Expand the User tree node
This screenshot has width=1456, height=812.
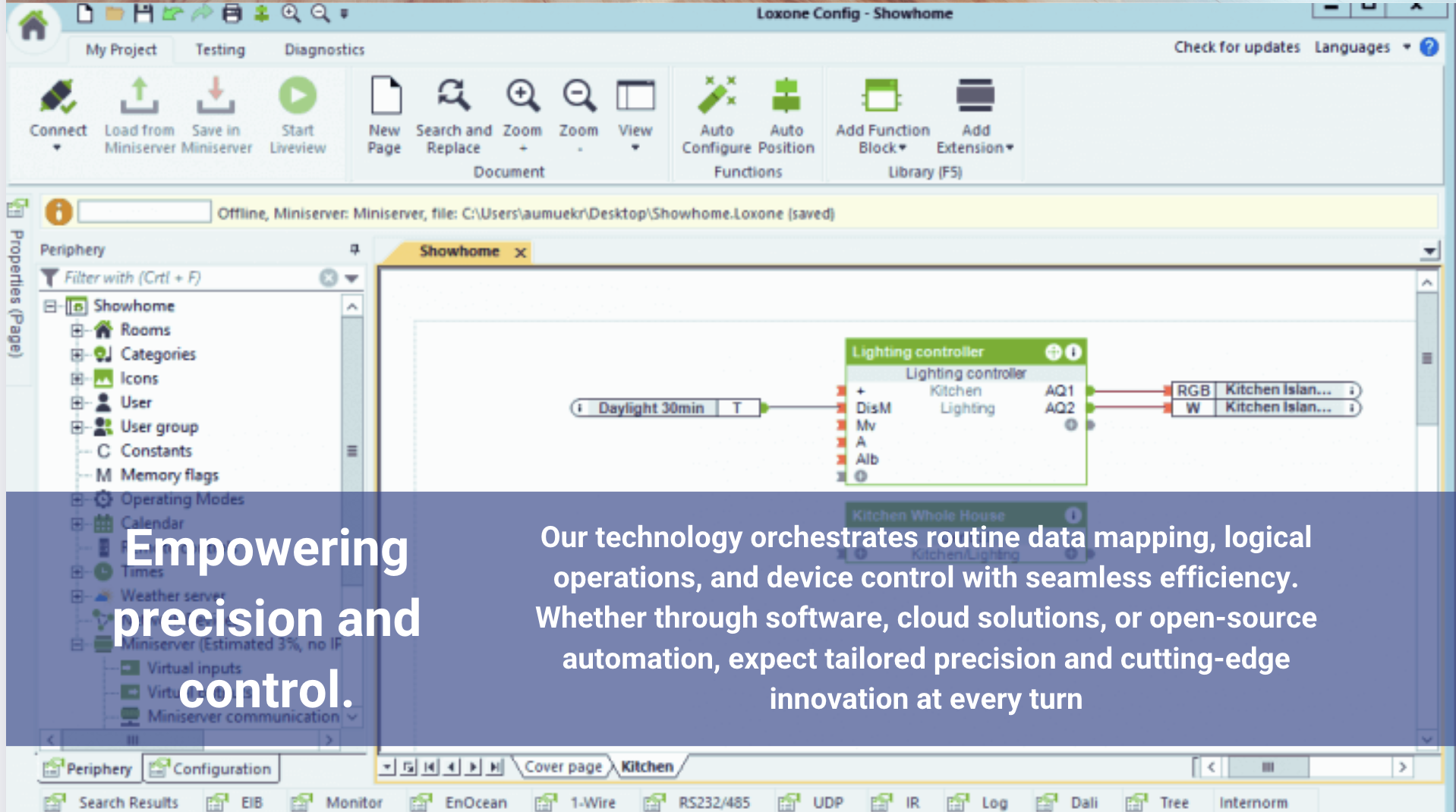point(77,403)
